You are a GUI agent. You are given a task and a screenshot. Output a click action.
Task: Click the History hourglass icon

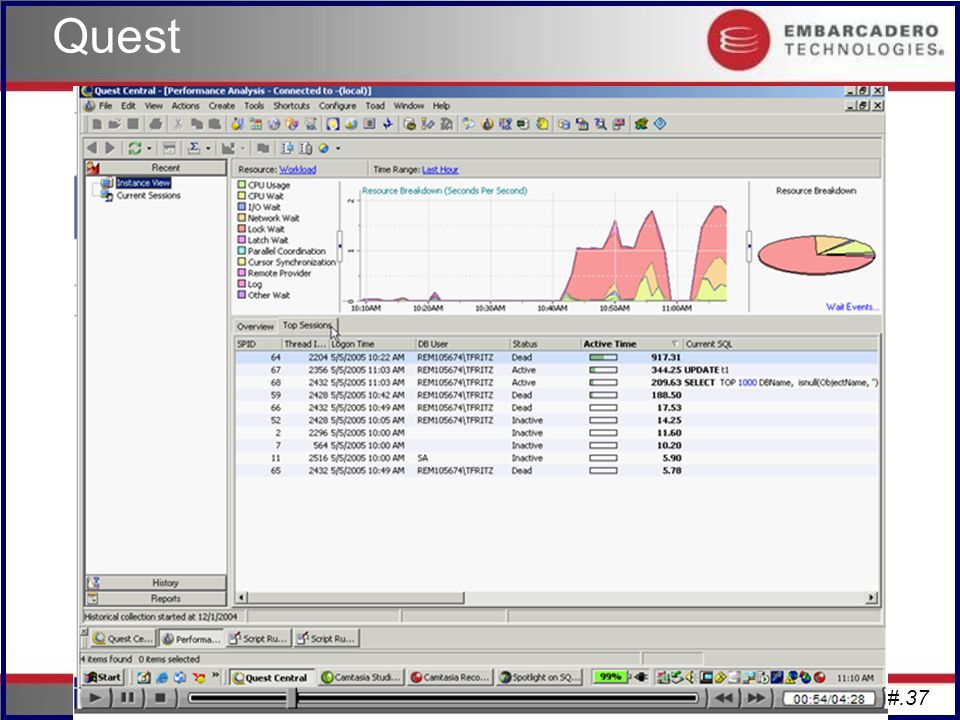[x=93, y=583]
